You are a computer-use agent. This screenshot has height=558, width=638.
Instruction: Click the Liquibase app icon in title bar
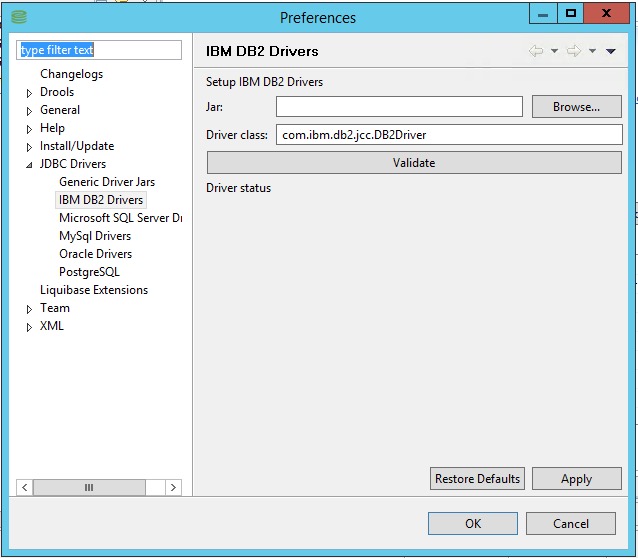click(x=19, y=17)
